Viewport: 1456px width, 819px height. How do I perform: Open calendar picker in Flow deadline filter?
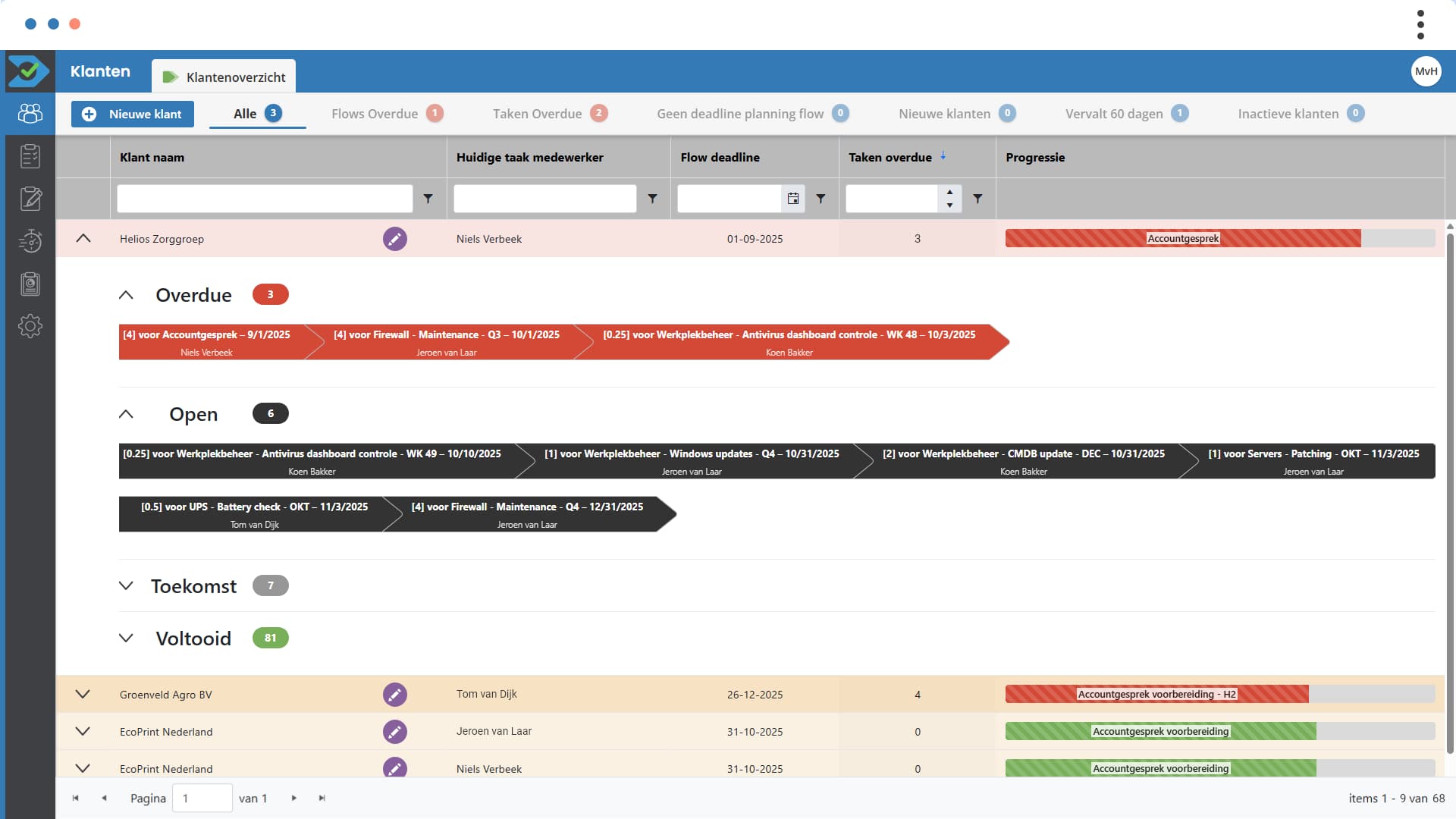(x=792, y=199)
